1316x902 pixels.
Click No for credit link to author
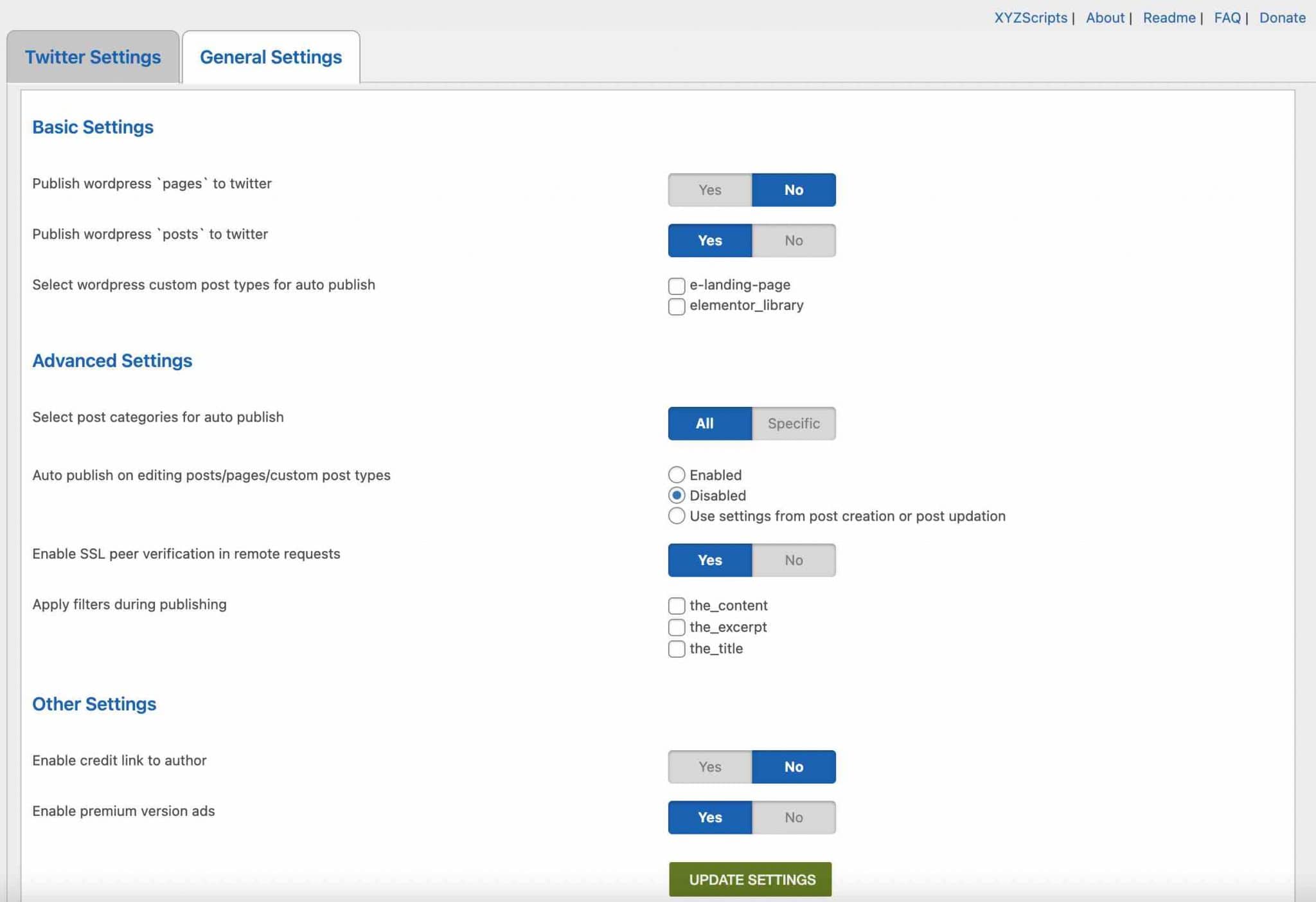click(x=794, y=766)
